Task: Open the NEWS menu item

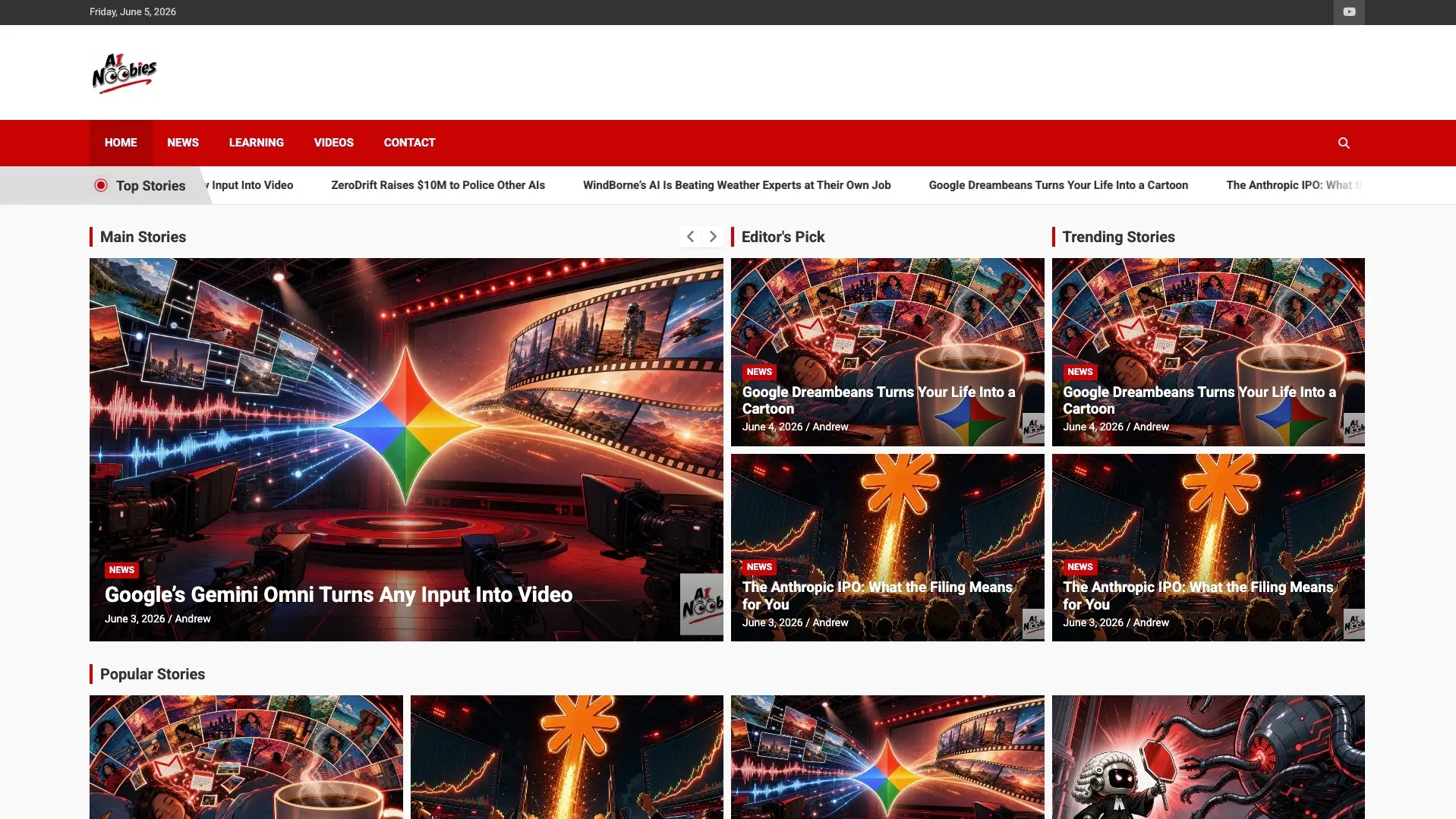Action: [x=183, y=143]
